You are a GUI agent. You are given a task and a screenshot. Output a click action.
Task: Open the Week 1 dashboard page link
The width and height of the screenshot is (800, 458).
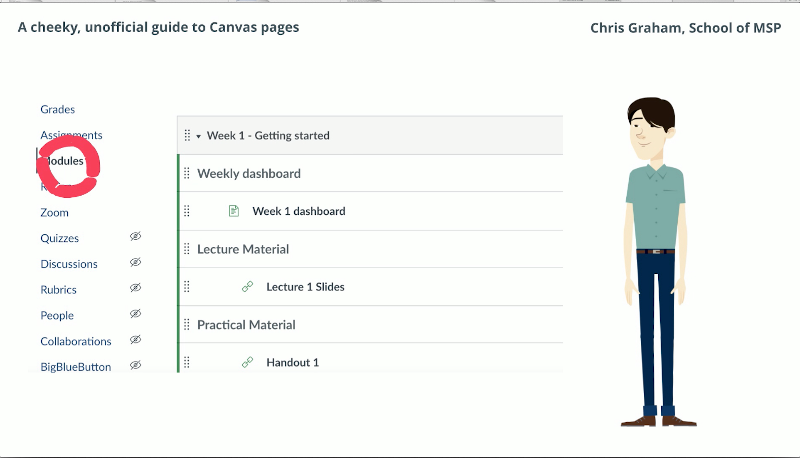[x=298, y=211]
